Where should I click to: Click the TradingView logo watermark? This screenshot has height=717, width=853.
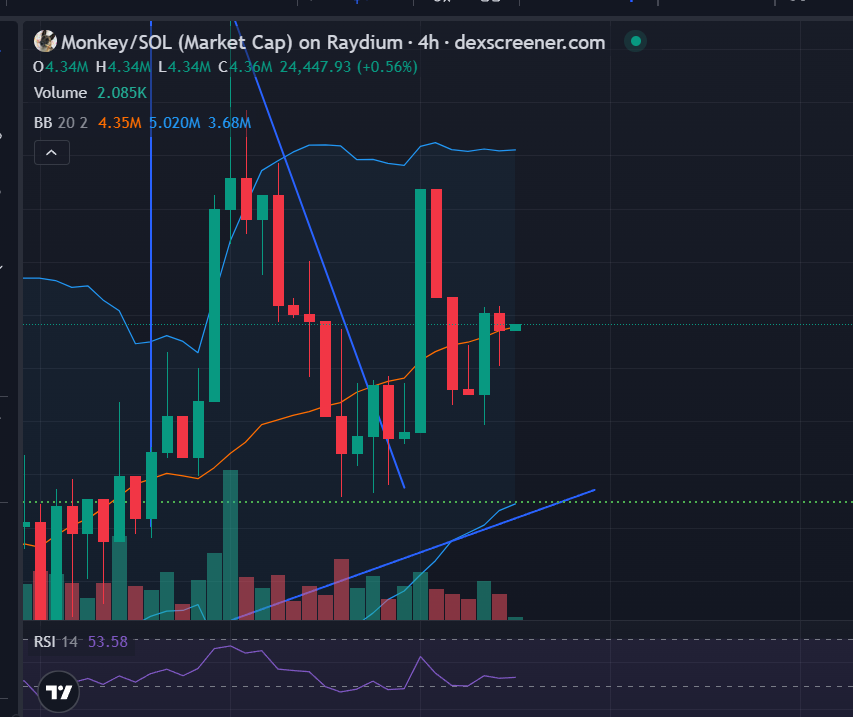tap(57, 691)
